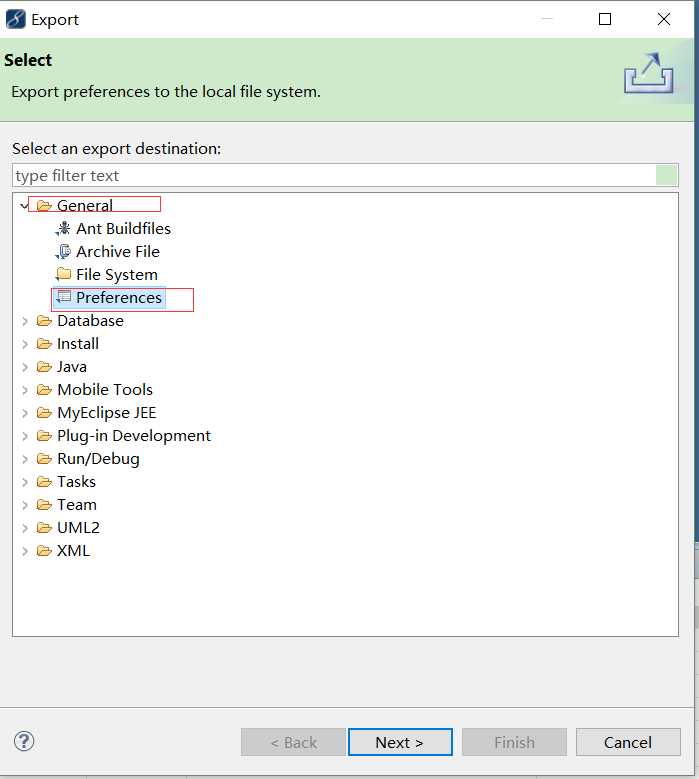Image resolution: width=699 pixels, height=779 pixels.
Task: Click the clear filter box at field end
Action: [x=666, y=175]
